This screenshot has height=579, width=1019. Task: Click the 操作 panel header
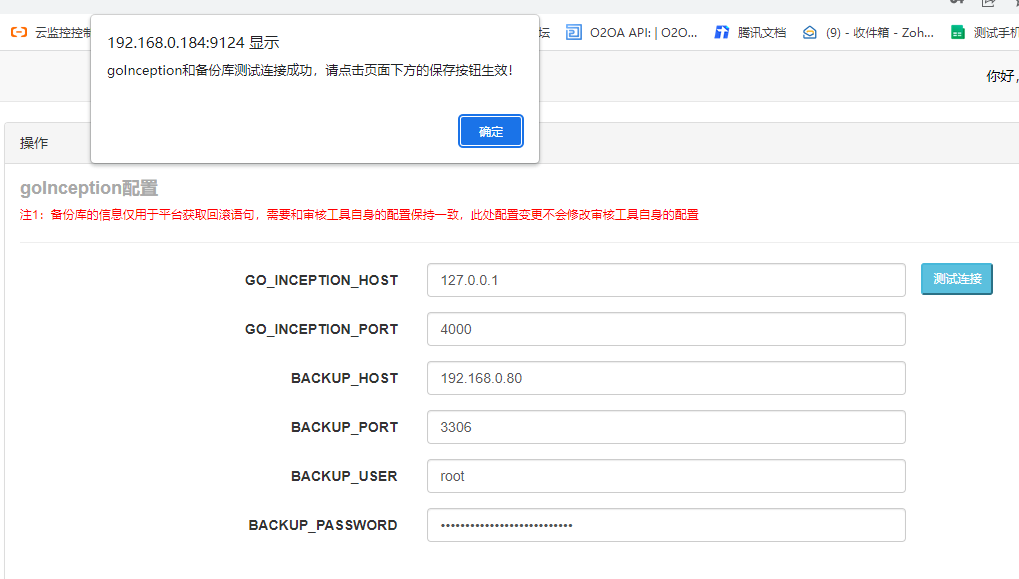pyautogui.click(x=34, y=143)
